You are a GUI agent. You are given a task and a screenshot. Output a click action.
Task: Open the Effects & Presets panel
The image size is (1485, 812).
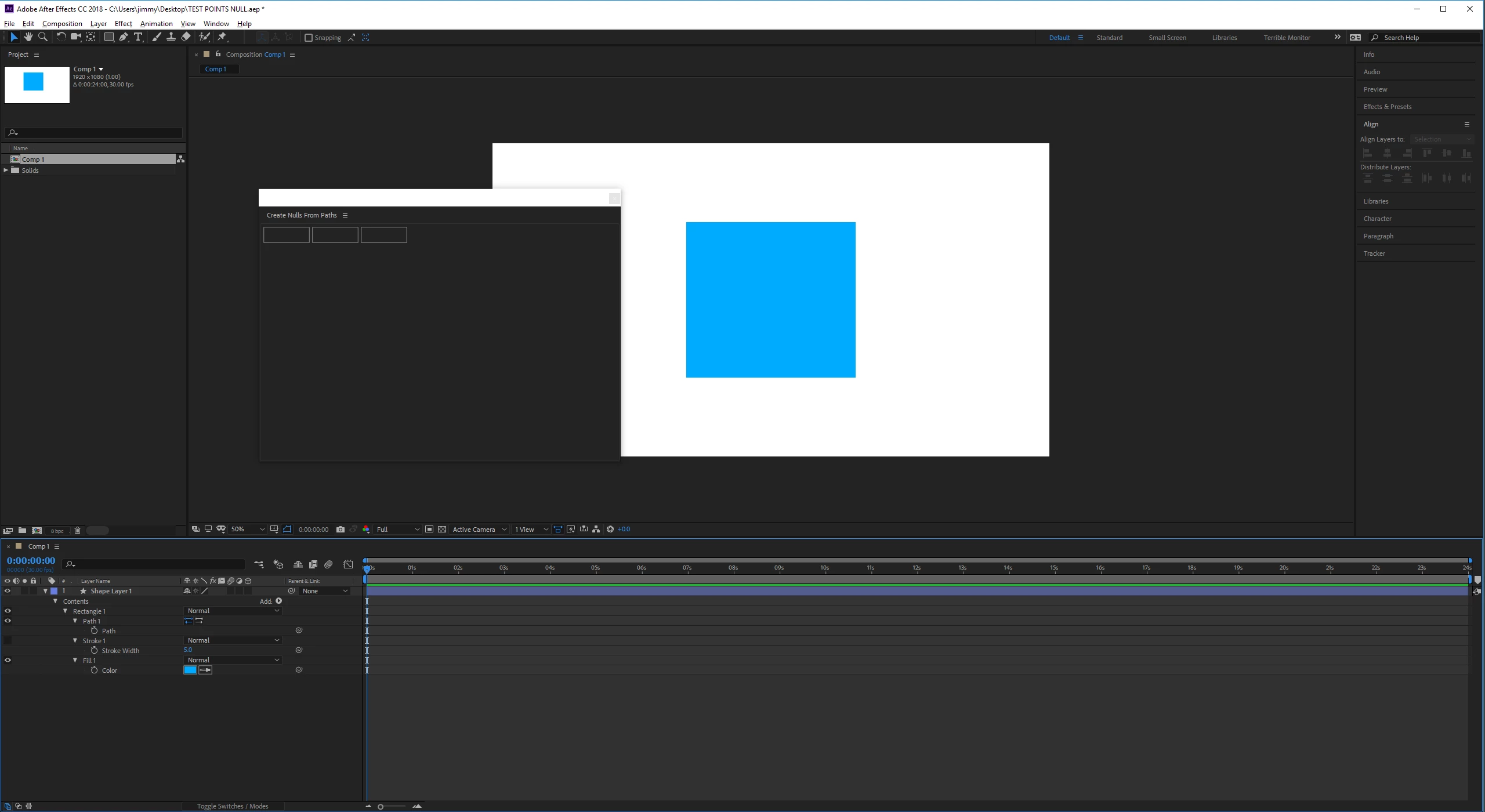coord(1387,107)
